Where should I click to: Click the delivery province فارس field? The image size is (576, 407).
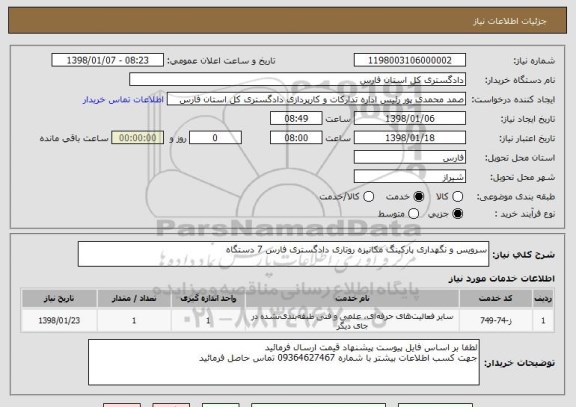coord(410,157)
